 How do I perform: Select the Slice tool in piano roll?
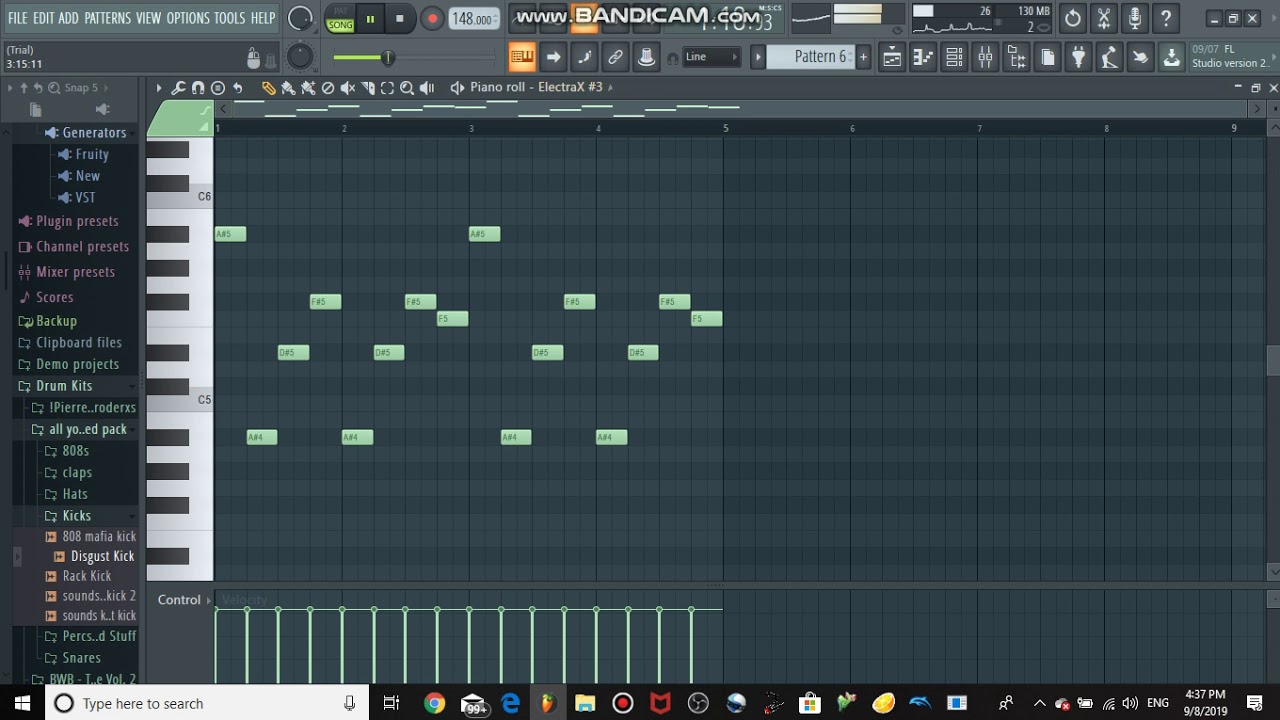[368, 88]
